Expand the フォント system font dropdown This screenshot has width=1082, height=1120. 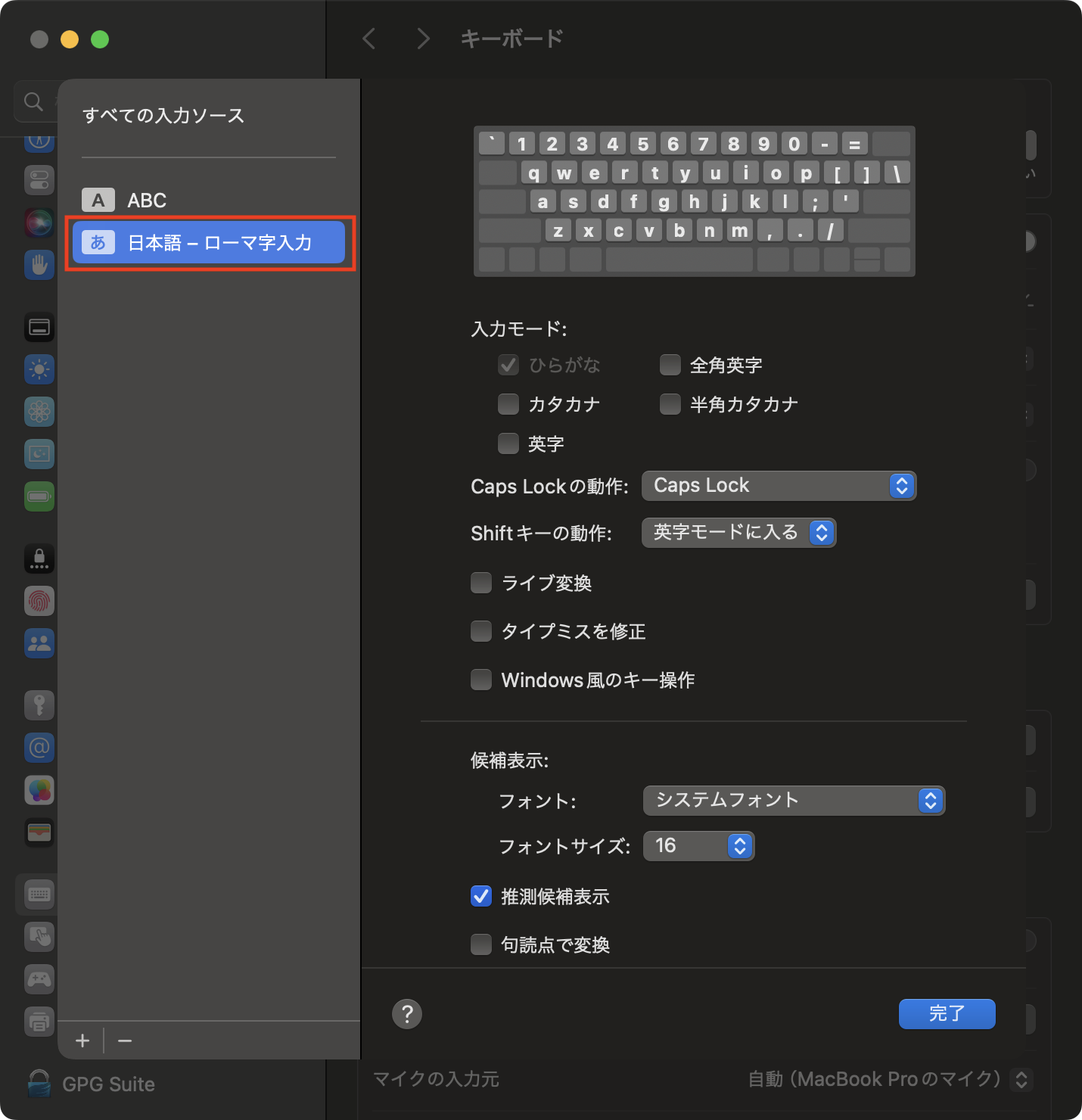[x=794, y=801]
